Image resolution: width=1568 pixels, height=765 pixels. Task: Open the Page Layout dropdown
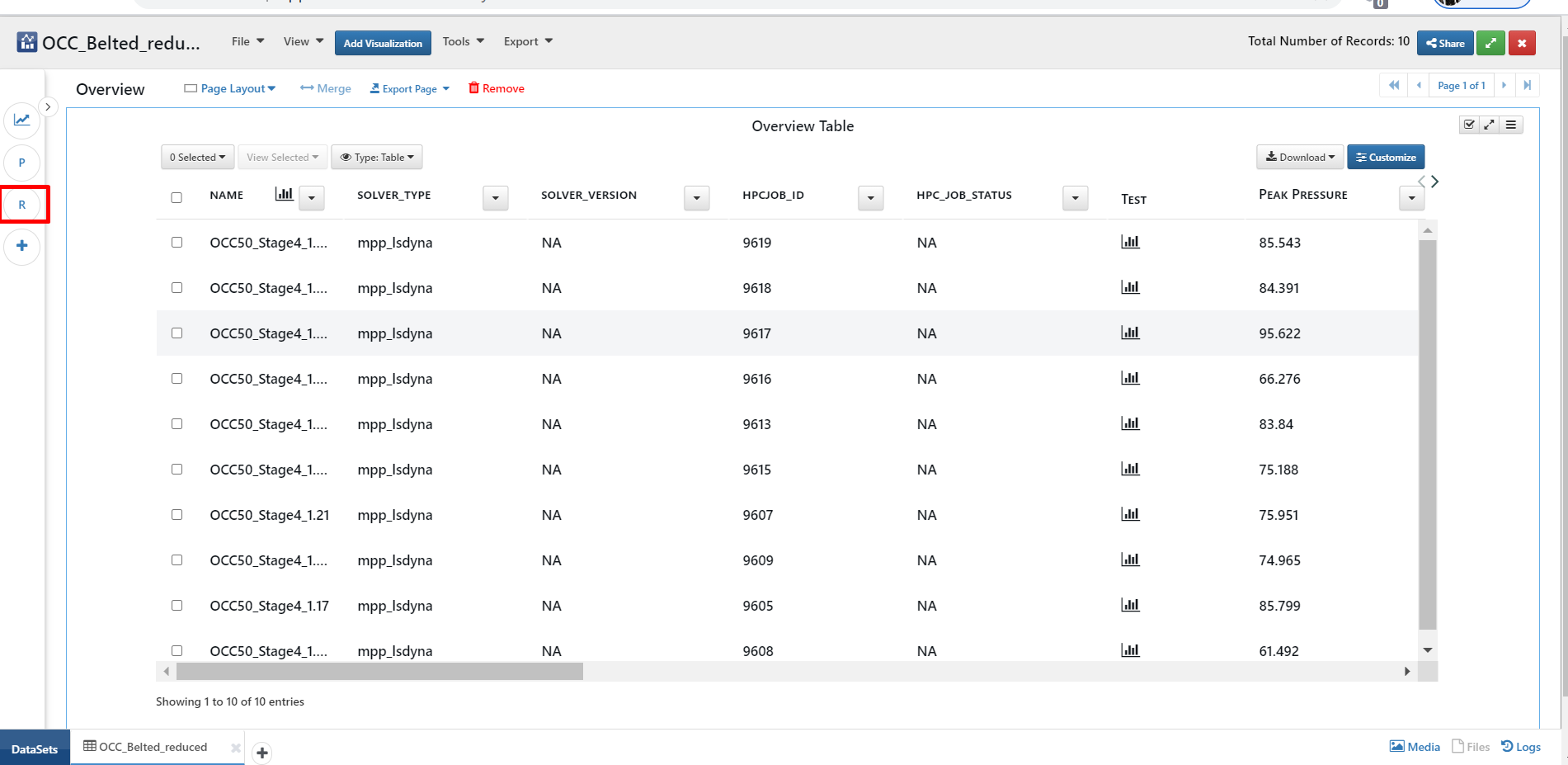click(230, 88)
